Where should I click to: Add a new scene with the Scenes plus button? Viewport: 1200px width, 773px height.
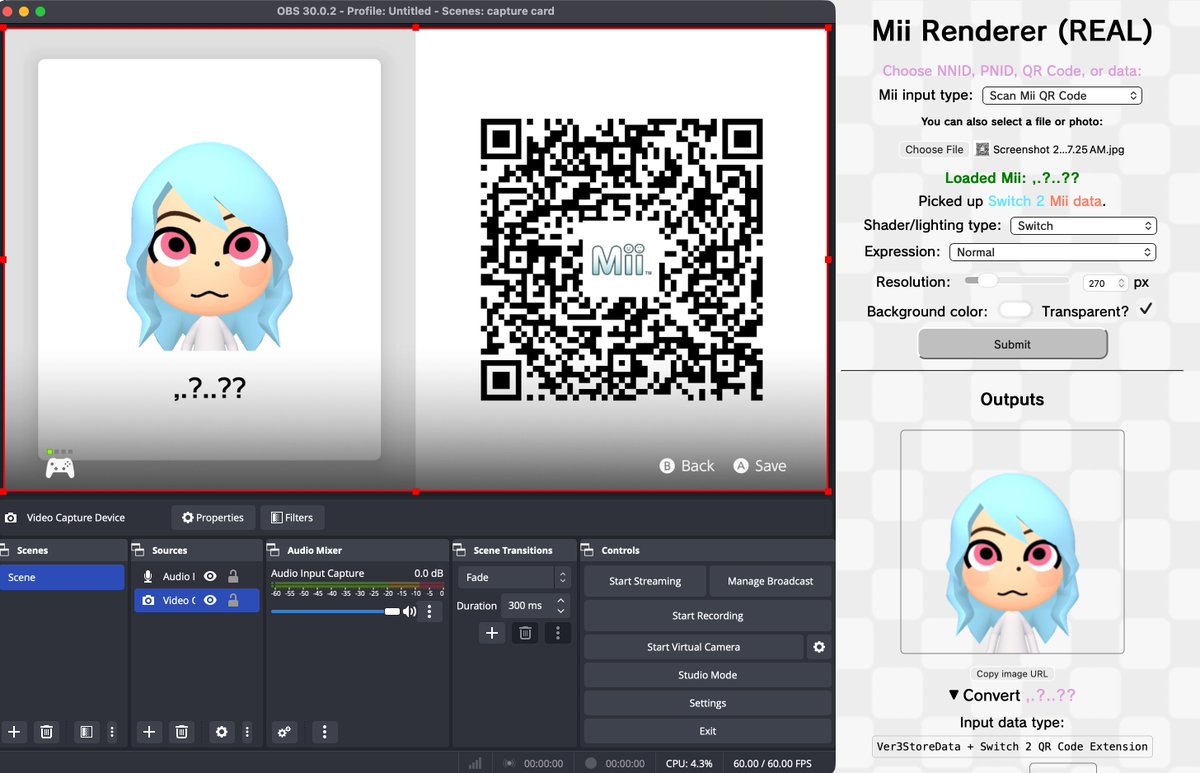pos(14,732)
